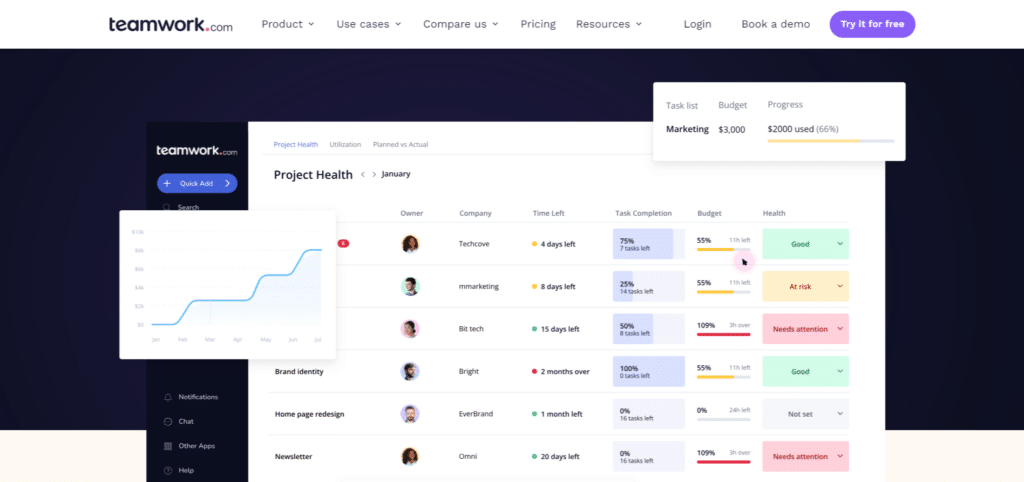Select the Project Health tab
The height and width of the screenshot is (482, 1024).
296,144
